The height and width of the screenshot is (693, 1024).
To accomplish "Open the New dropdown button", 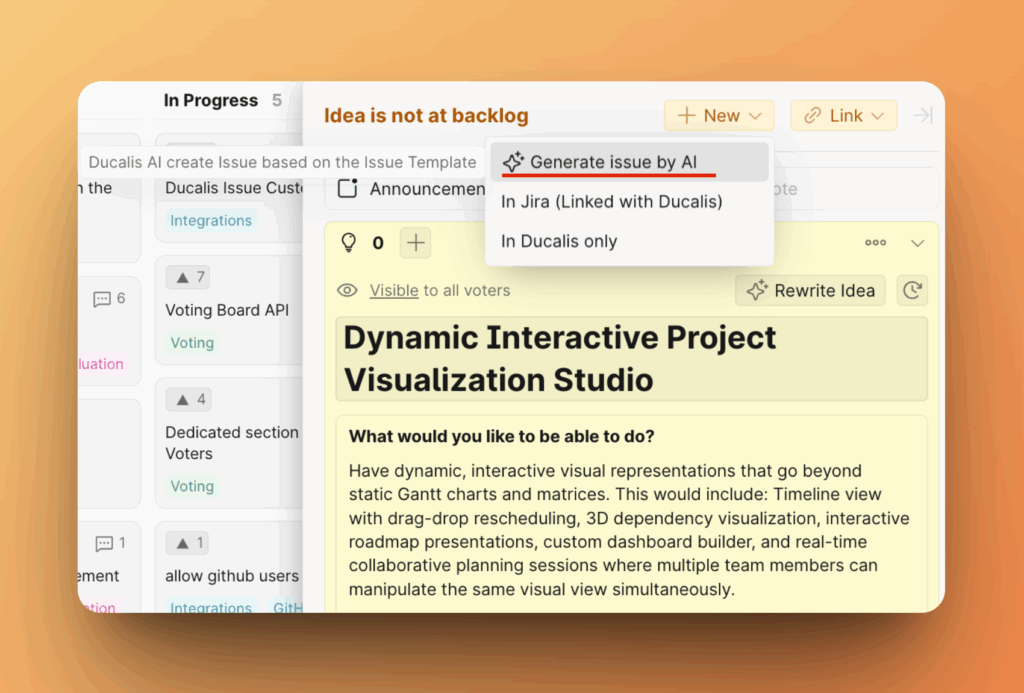I will coord(719,116).
